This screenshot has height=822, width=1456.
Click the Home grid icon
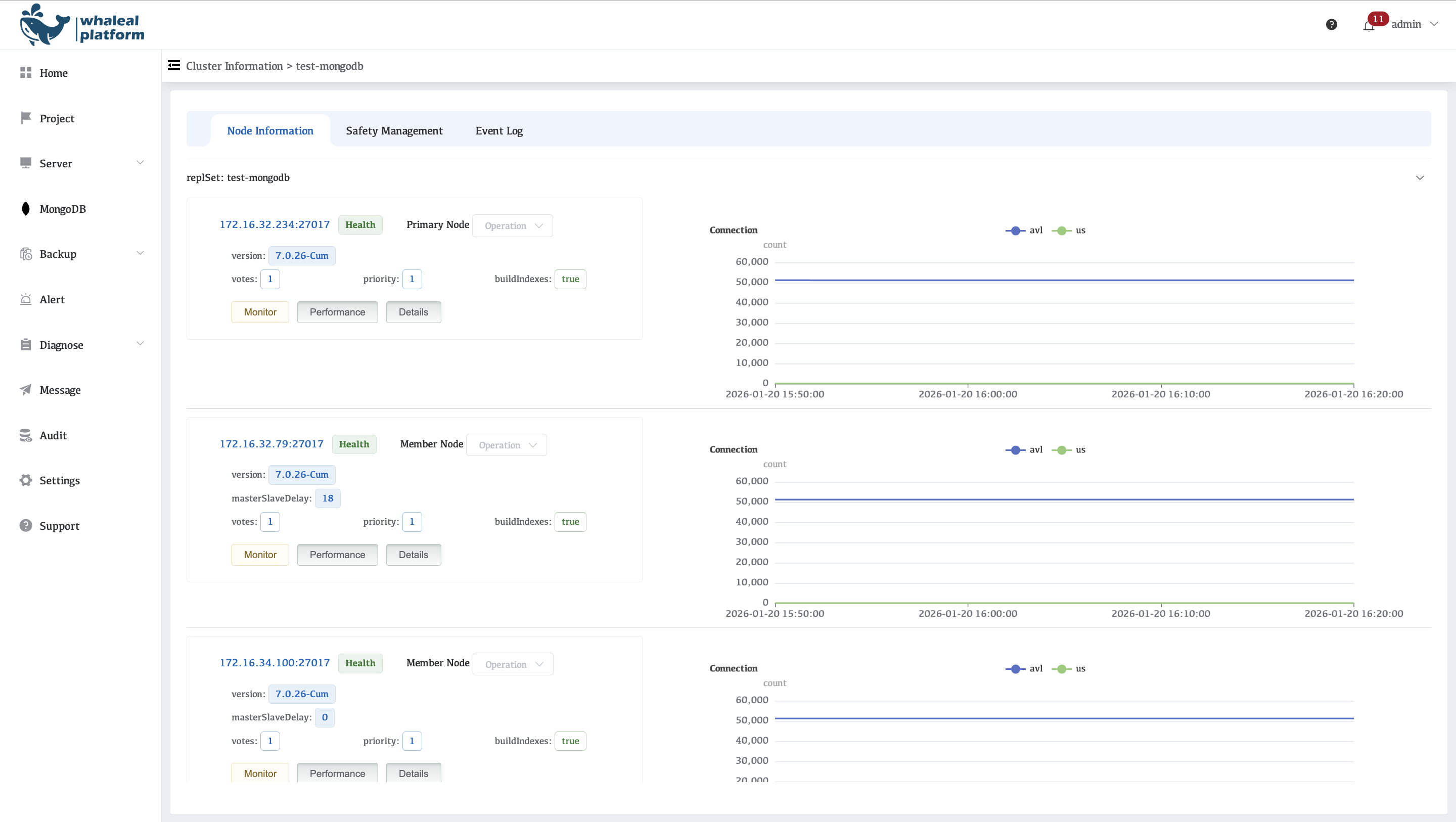(x=25, y=72)
